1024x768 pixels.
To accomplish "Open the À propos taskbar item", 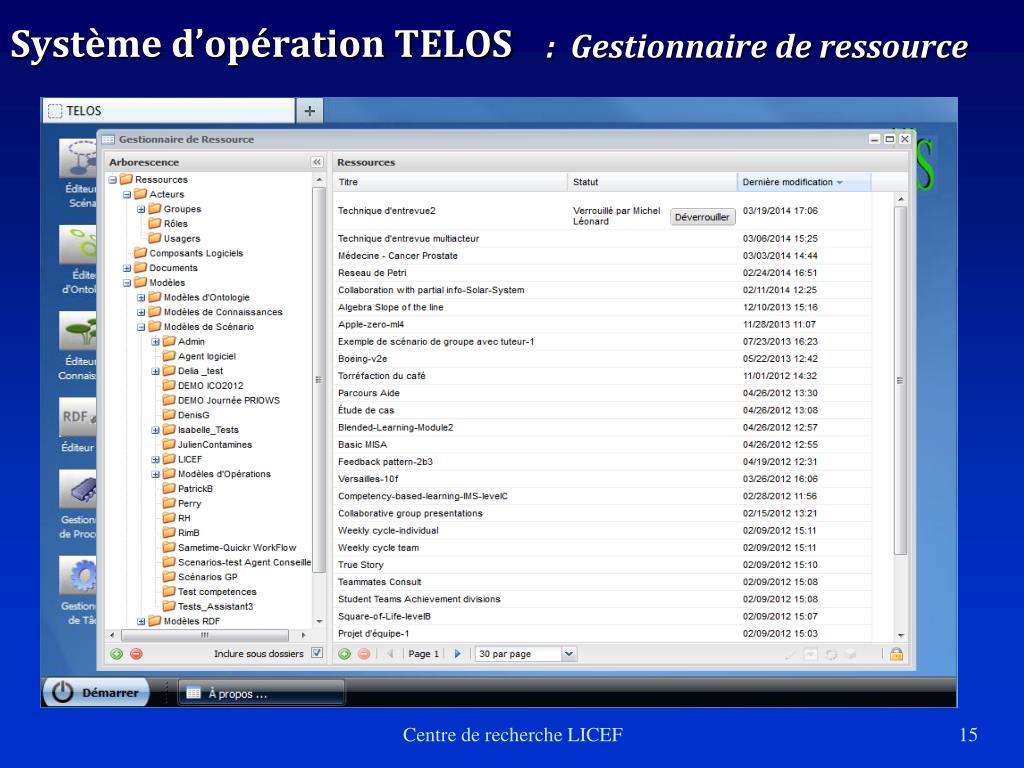I will 261,694.
